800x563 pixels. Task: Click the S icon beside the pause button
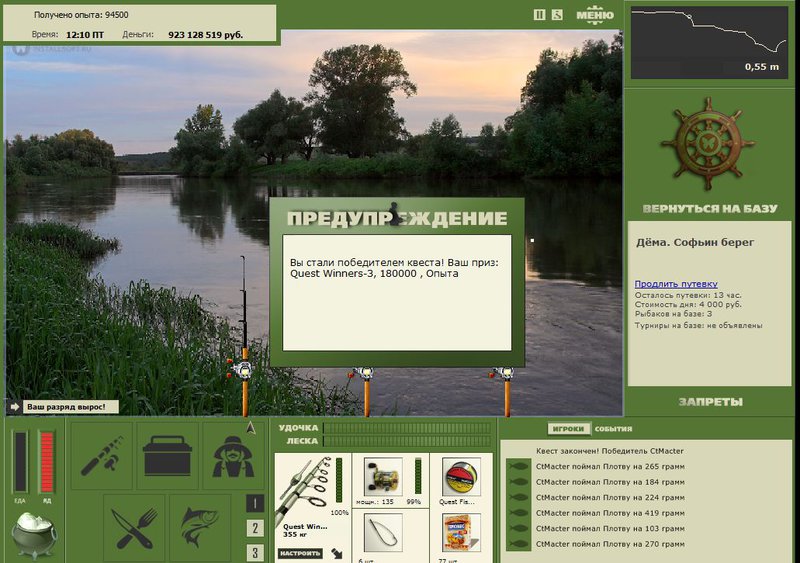[557, 15]
